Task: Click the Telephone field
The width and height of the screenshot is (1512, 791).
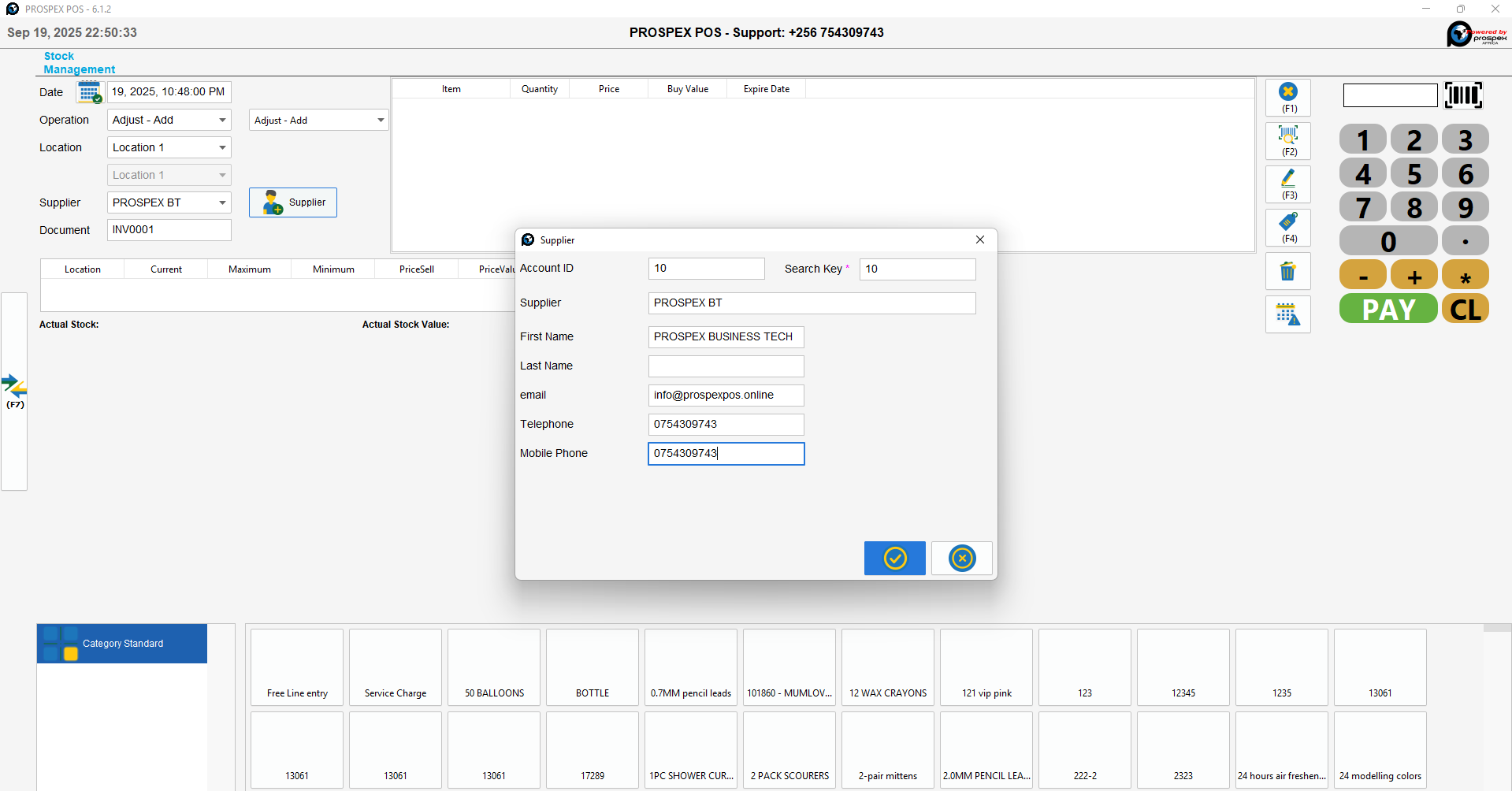Action: click(x=726, y=425)
